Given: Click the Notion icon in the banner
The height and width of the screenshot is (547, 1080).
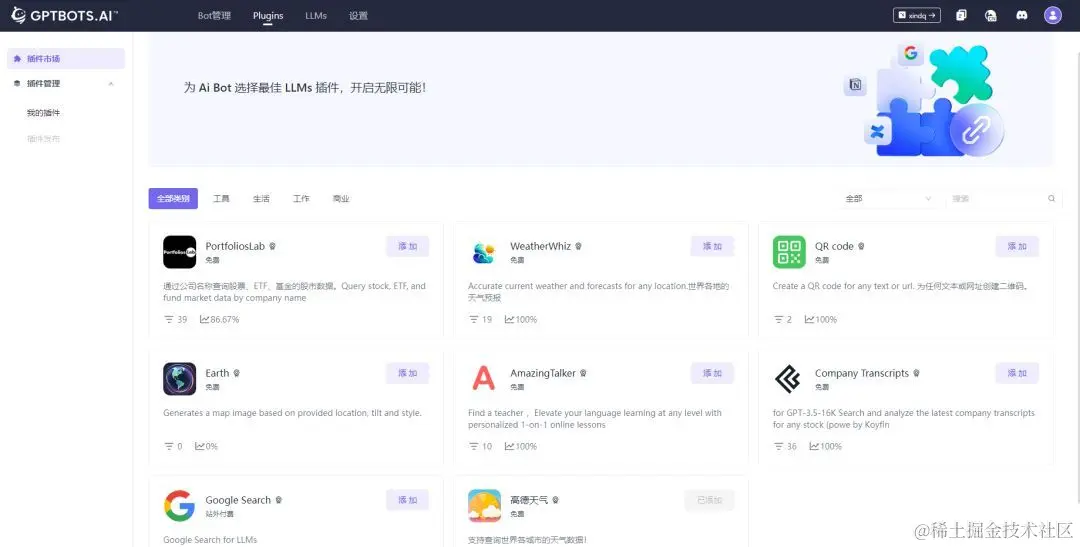Looking at the screenshot, I should 855,85.
